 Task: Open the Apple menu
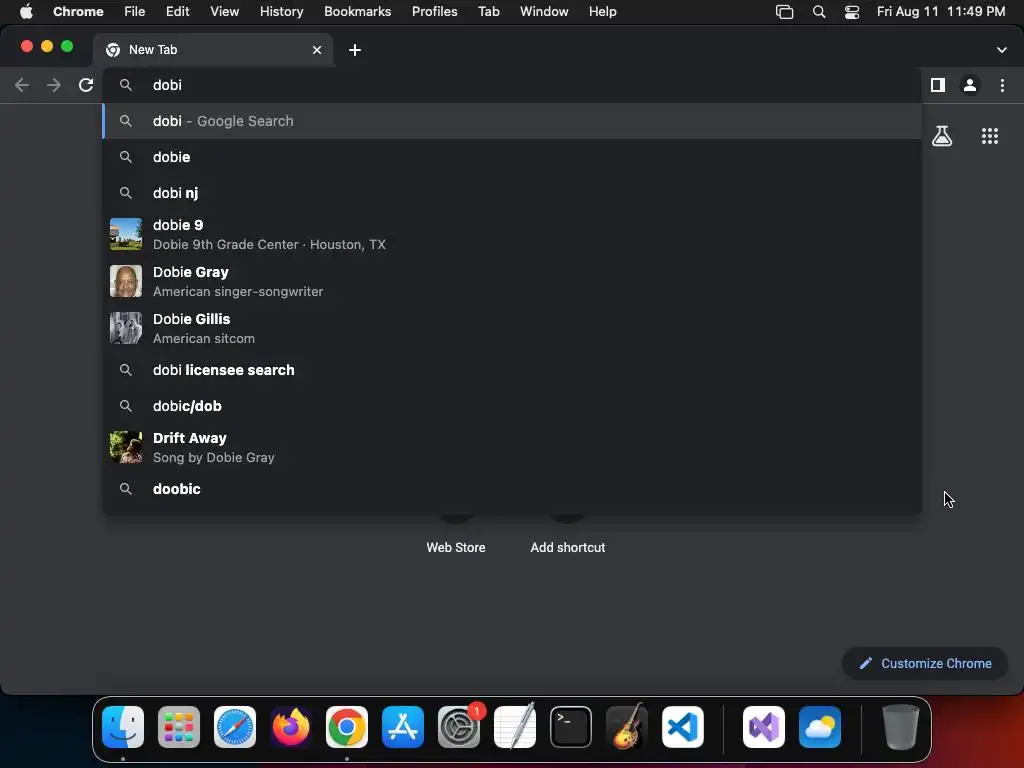[26, 11]
